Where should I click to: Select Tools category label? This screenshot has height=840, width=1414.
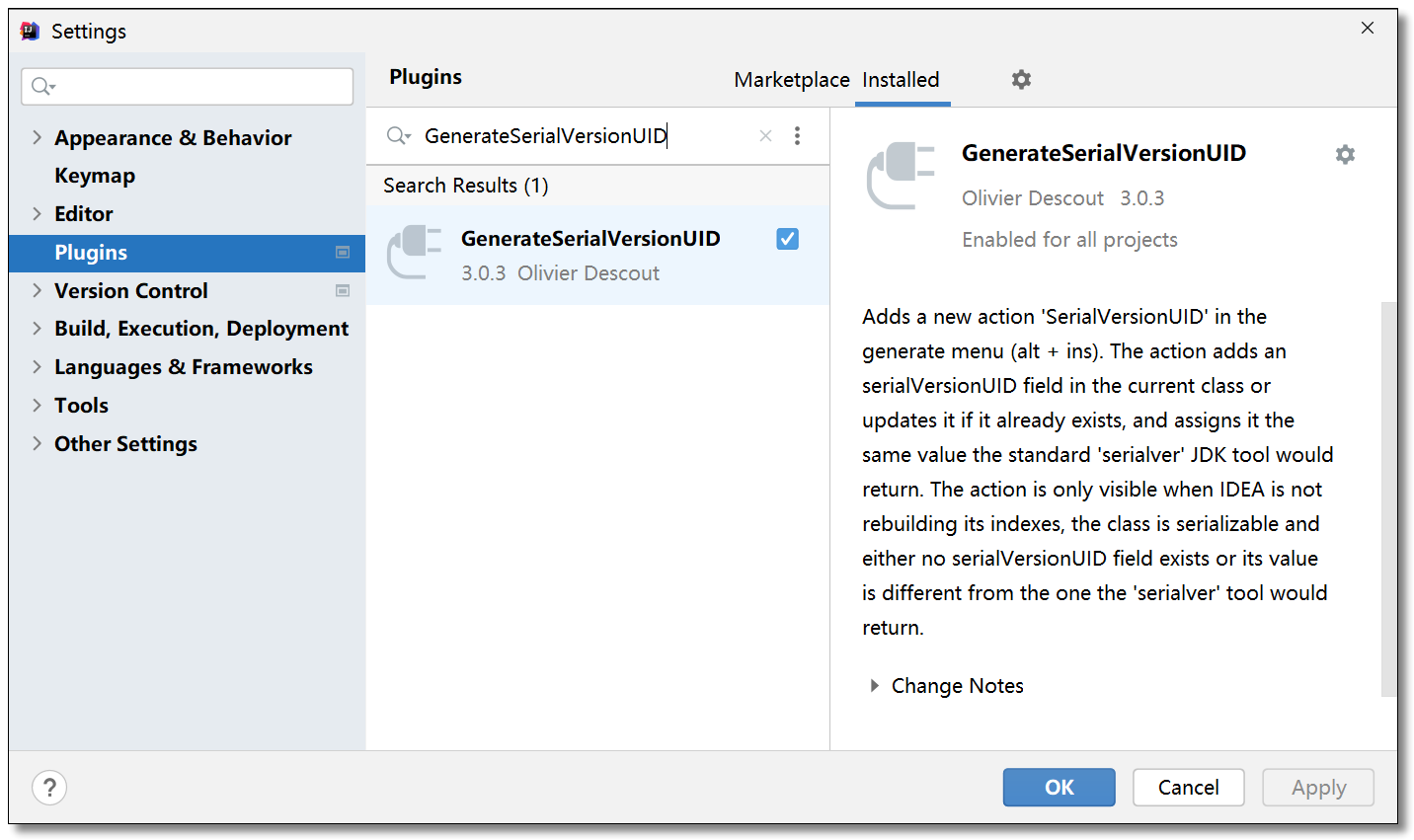[81, 406]
